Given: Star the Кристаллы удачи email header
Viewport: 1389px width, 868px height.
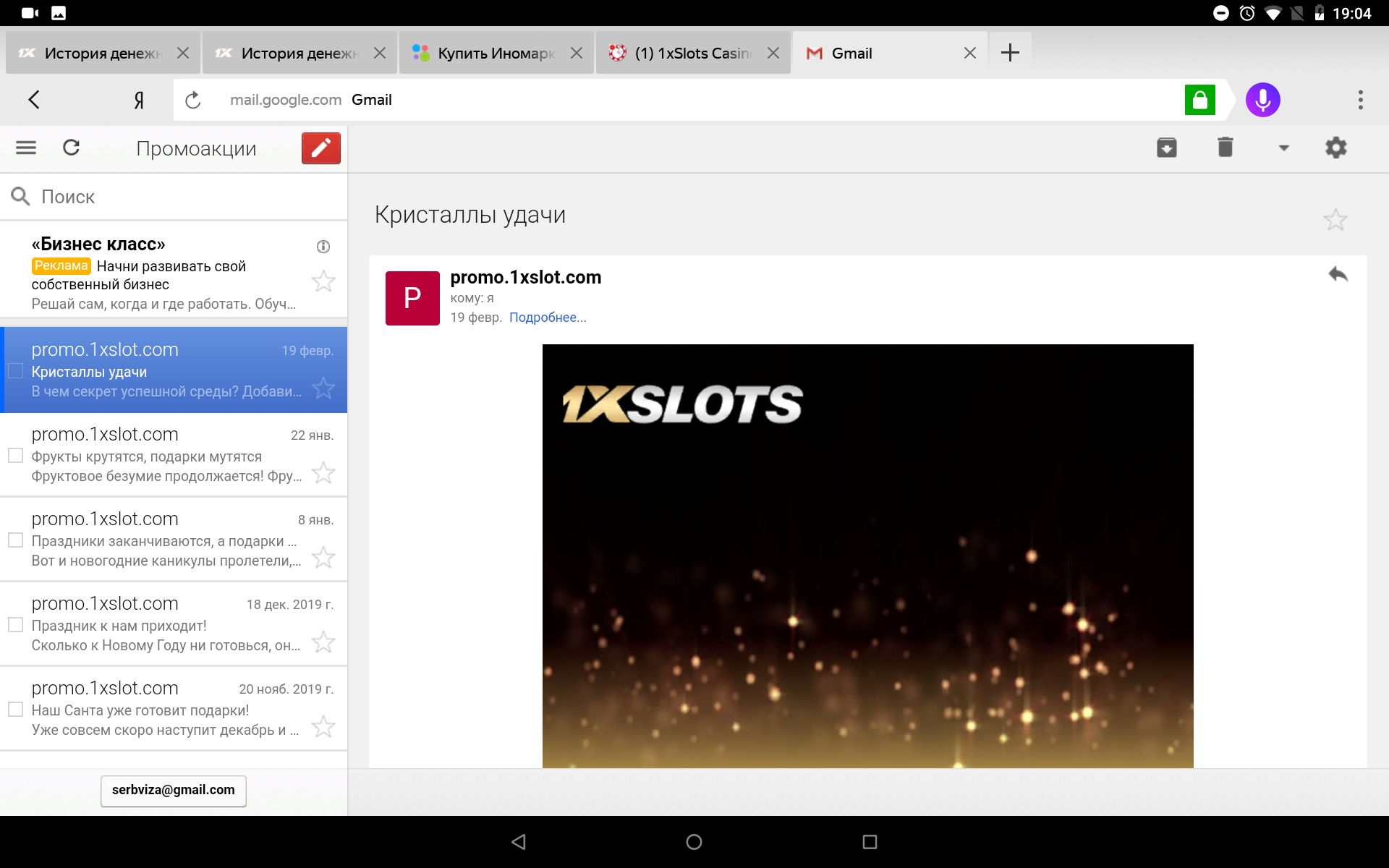Looking at the screenshot, I should pyautogui.click(x=1335, y=220).
